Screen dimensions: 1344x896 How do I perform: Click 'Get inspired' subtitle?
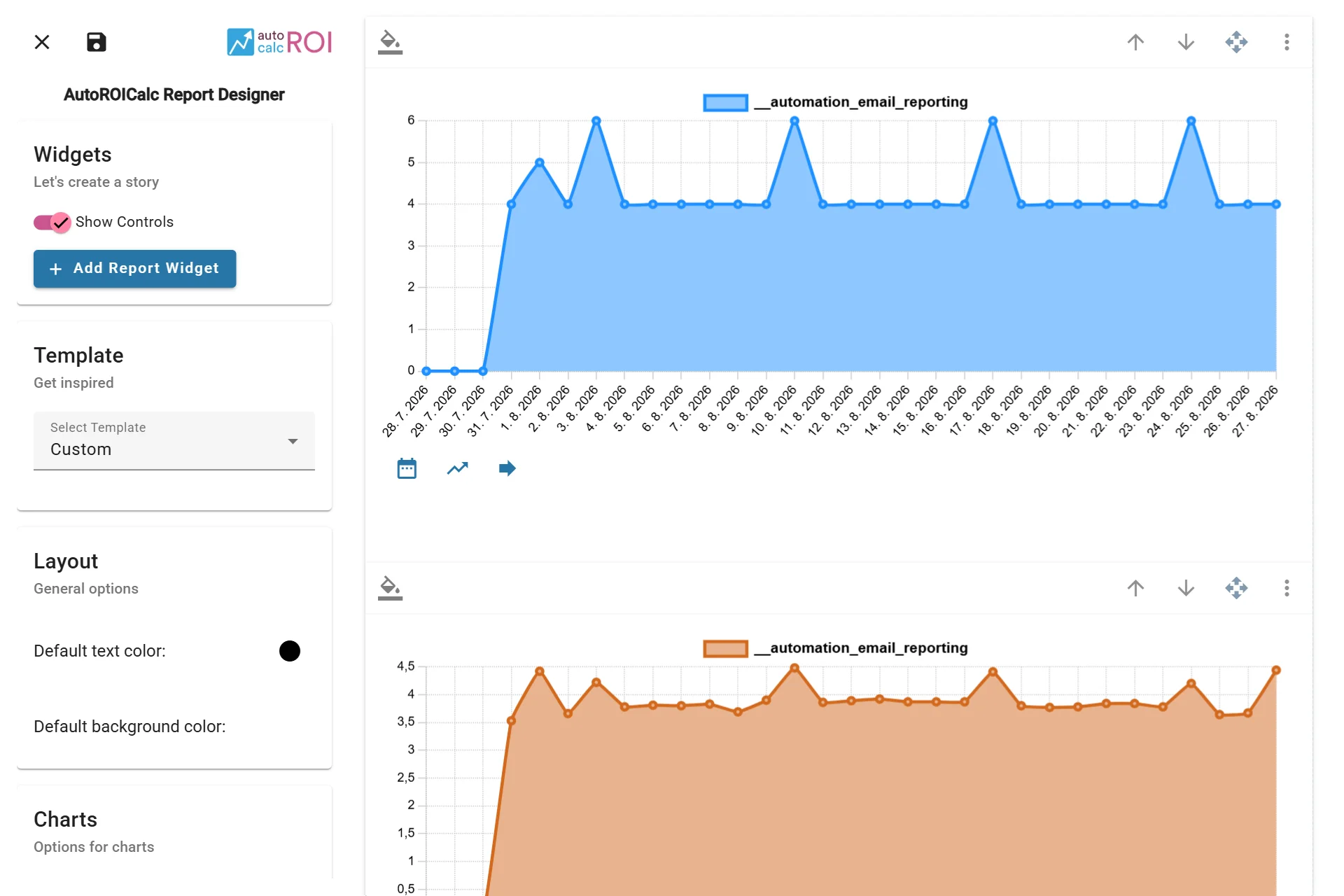pos(73,383)
